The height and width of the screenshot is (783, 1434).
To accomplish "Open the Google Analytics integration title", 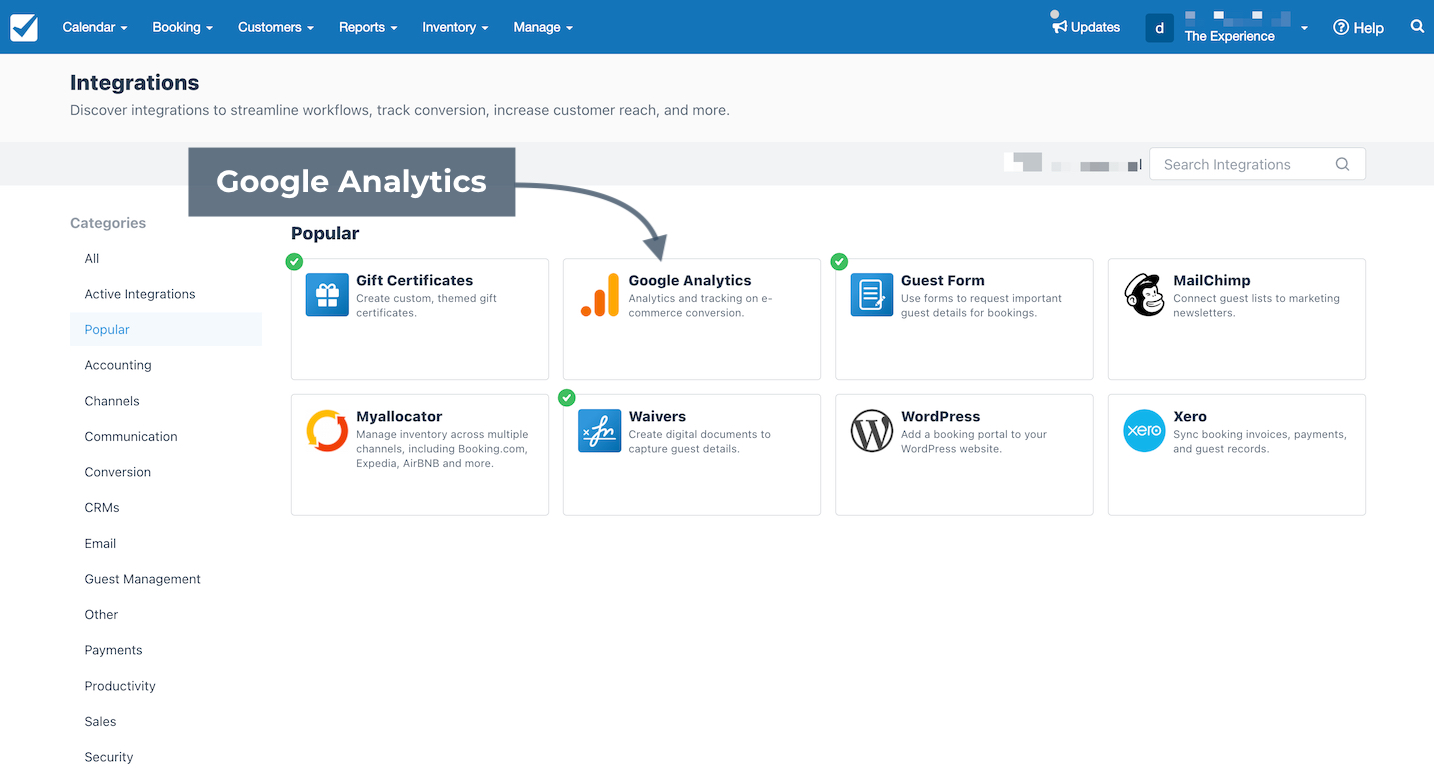I will (689, 280).
